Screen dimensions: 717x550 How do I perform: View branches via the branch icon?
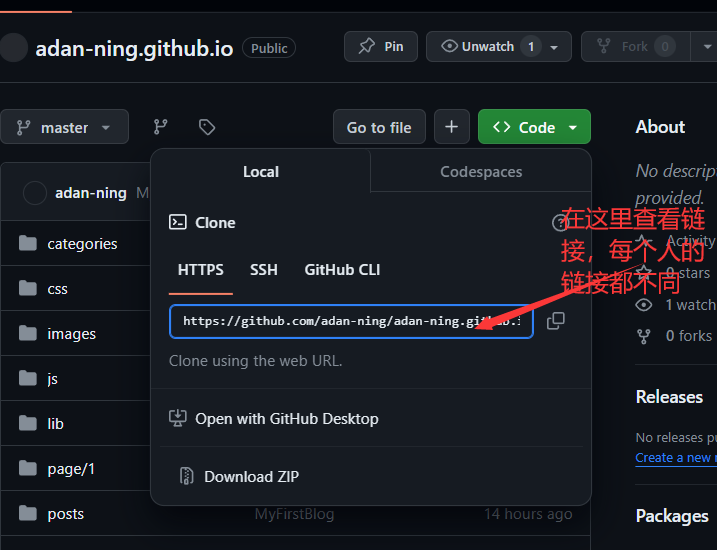pos(161,127)
